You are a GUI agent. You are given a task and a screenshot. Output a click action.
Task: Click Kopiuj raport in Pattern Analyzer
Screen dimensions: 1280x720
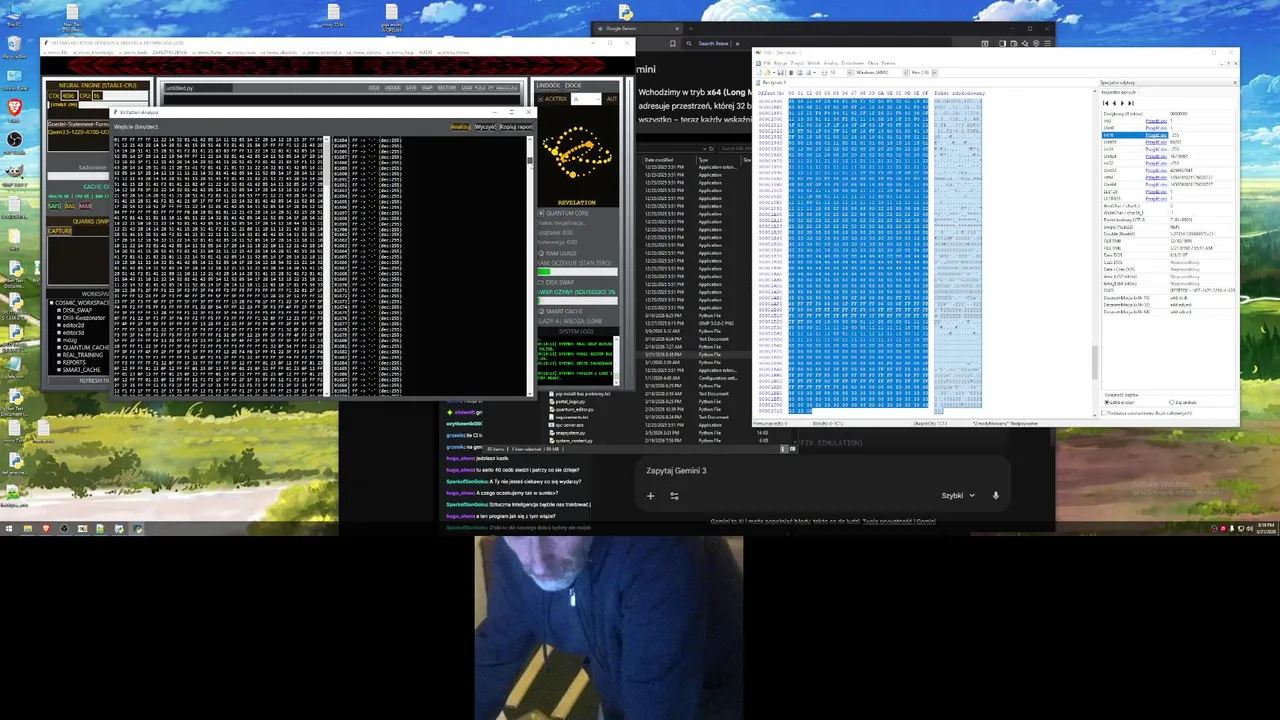click(516, 127)
